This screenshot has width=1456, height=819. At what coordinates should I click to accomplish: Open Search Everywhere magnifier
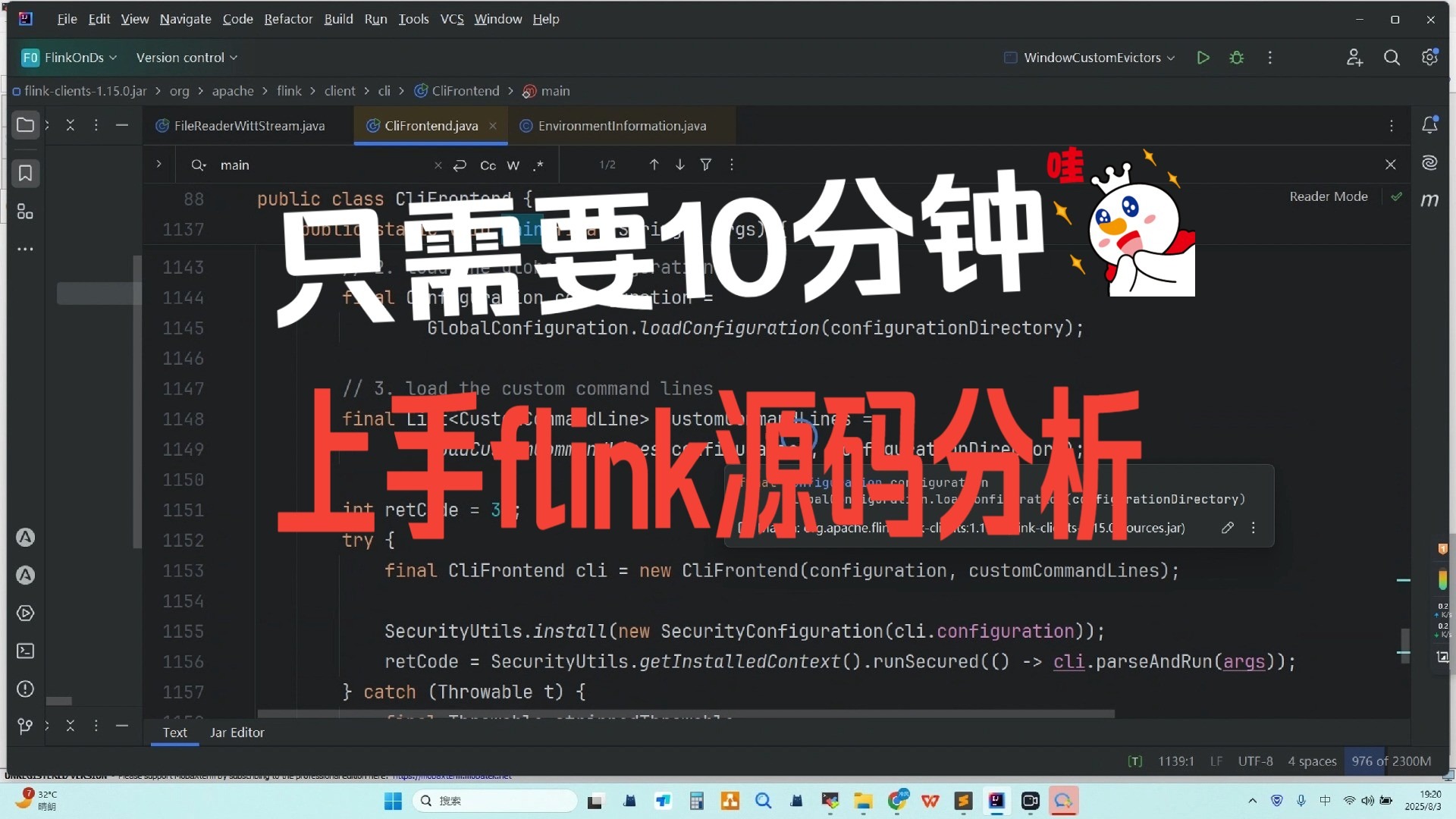(1392, 58)
